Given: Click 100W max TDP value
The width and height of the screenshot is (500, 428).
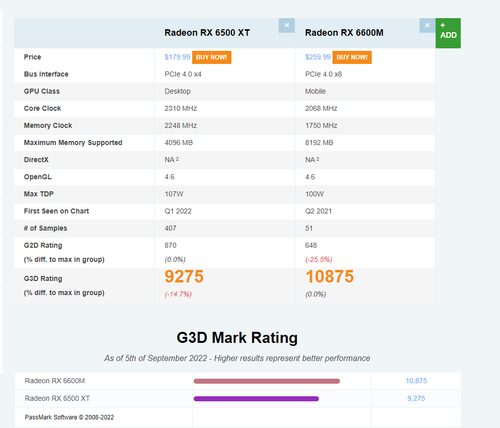Looking at the screenshot, I should (315, 194).
